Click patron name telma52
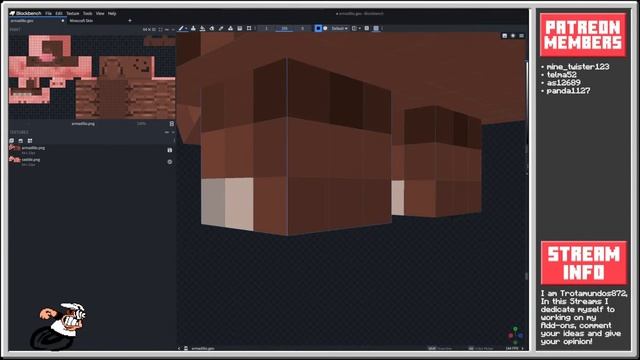The image size is (640, 360). (x=562, y=75)
